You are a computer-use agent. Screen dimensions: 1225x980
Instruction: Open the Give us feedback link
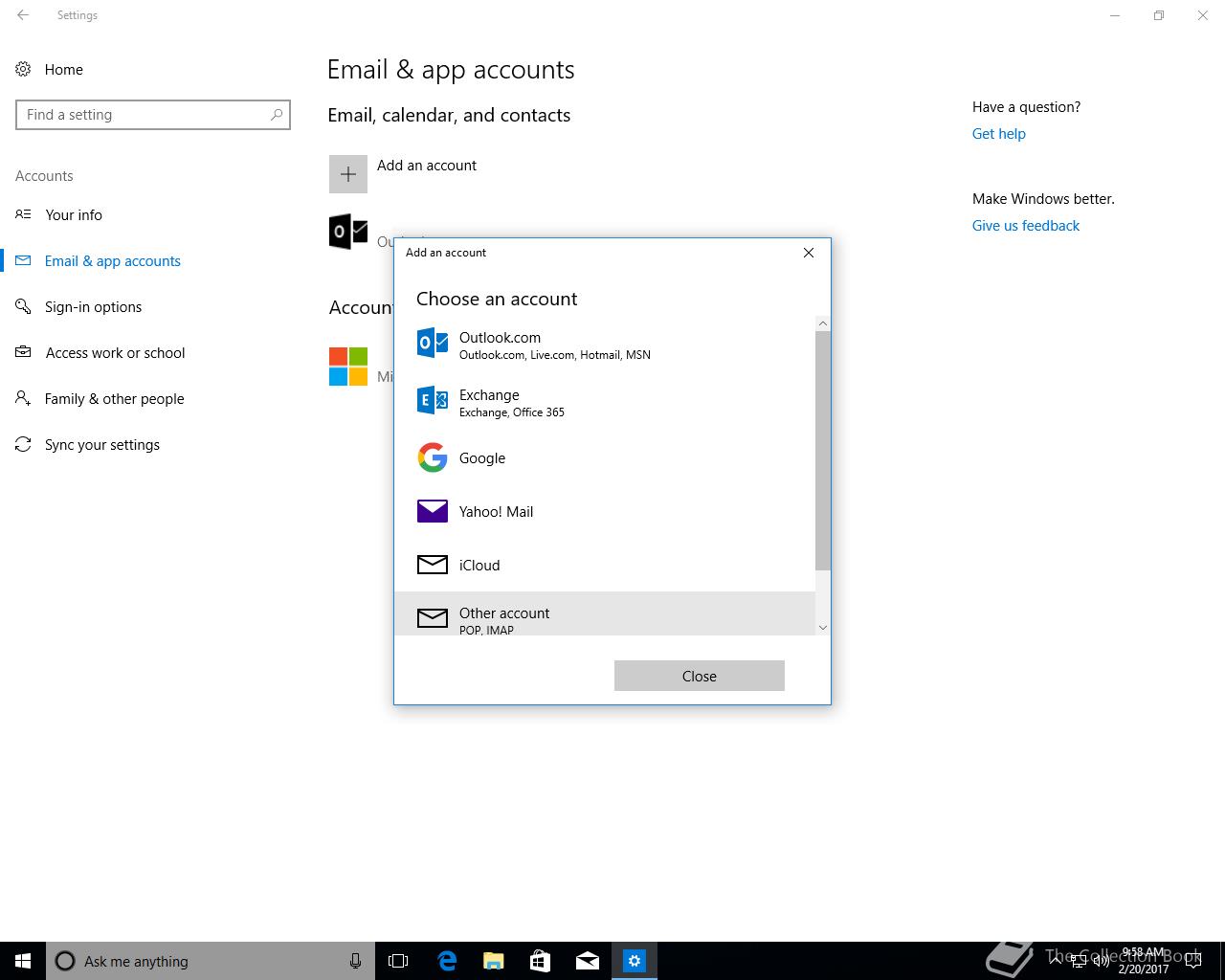point(1026,226)
